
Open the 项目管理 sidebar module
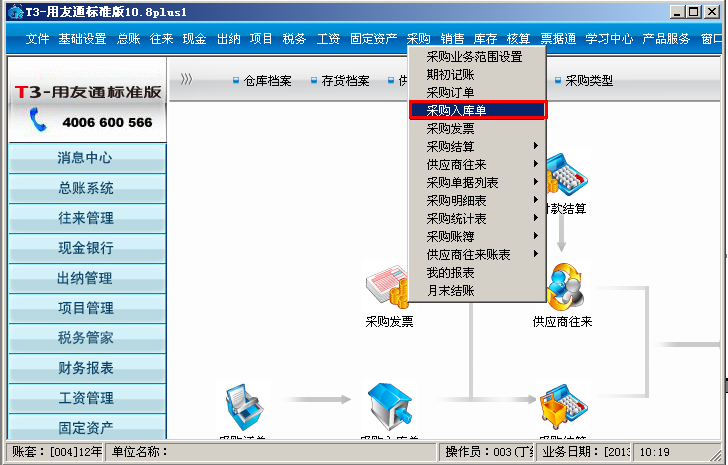[87, 308]
